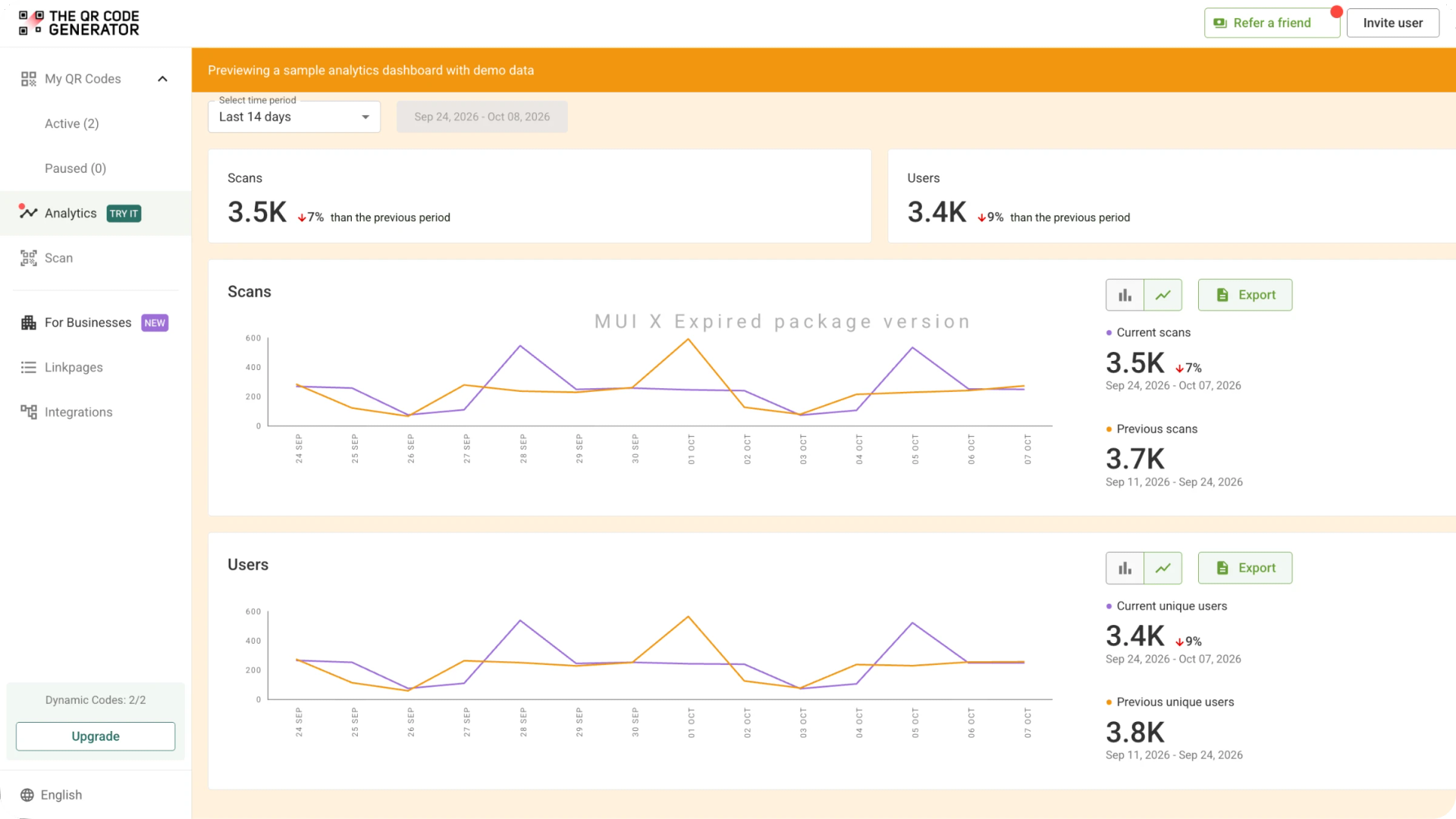
Task: Click the 3.7K previous scans value
Action: click(1134, 459)
